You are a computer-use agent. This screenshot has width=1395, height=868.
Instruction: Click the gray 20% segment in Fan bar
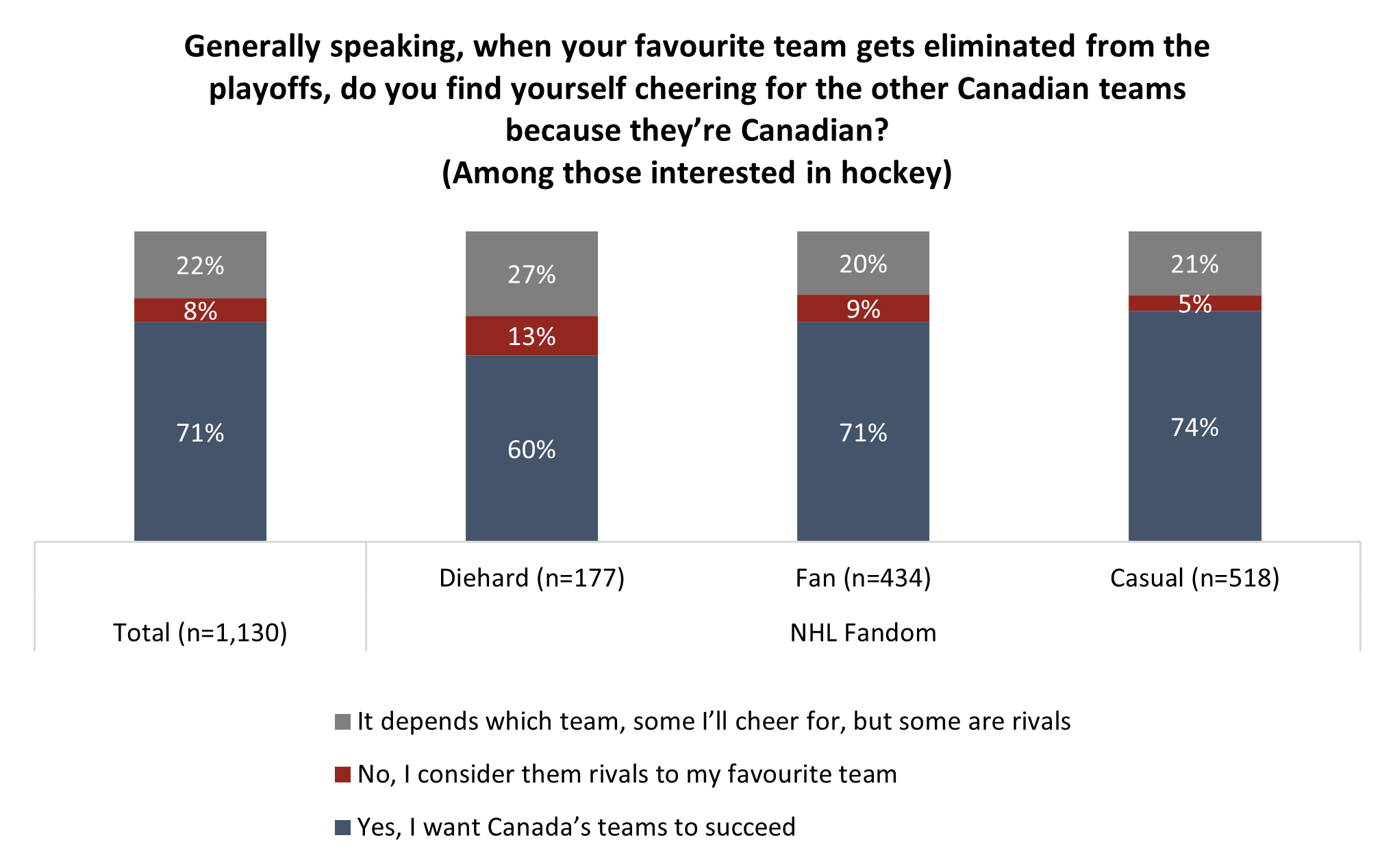[863, 264]
